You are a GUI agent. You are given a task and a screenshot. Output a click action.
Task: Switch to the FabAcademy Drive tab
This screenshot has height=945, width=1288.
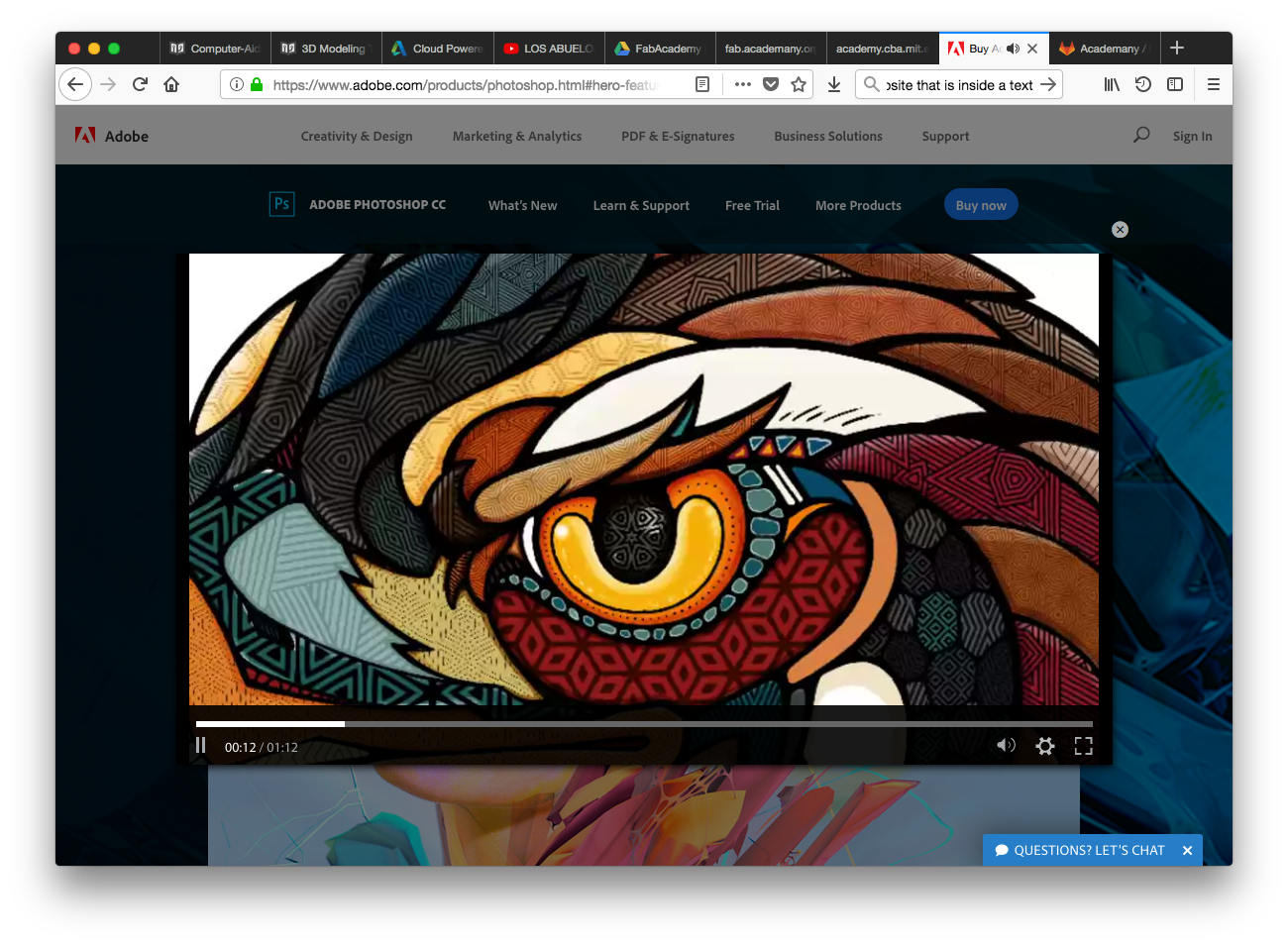[x=659, y=49]
